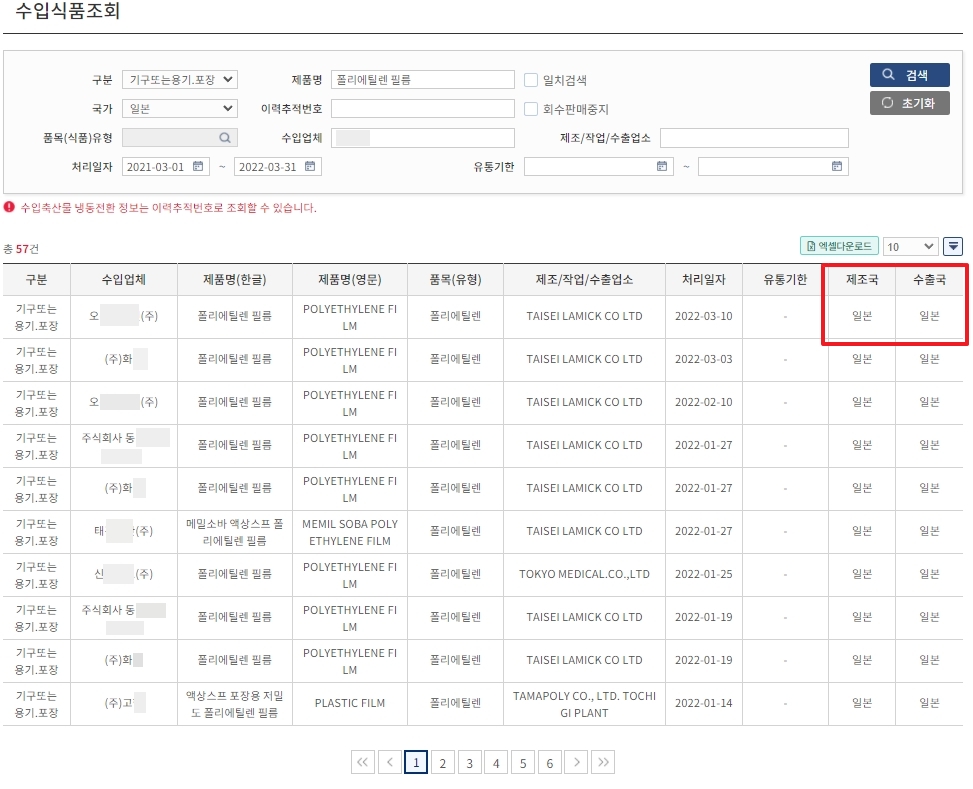973x789 pixels.
Task: Open calendar for 유통기한 end date
Action: pyautogui.click(x=836, y=166)
